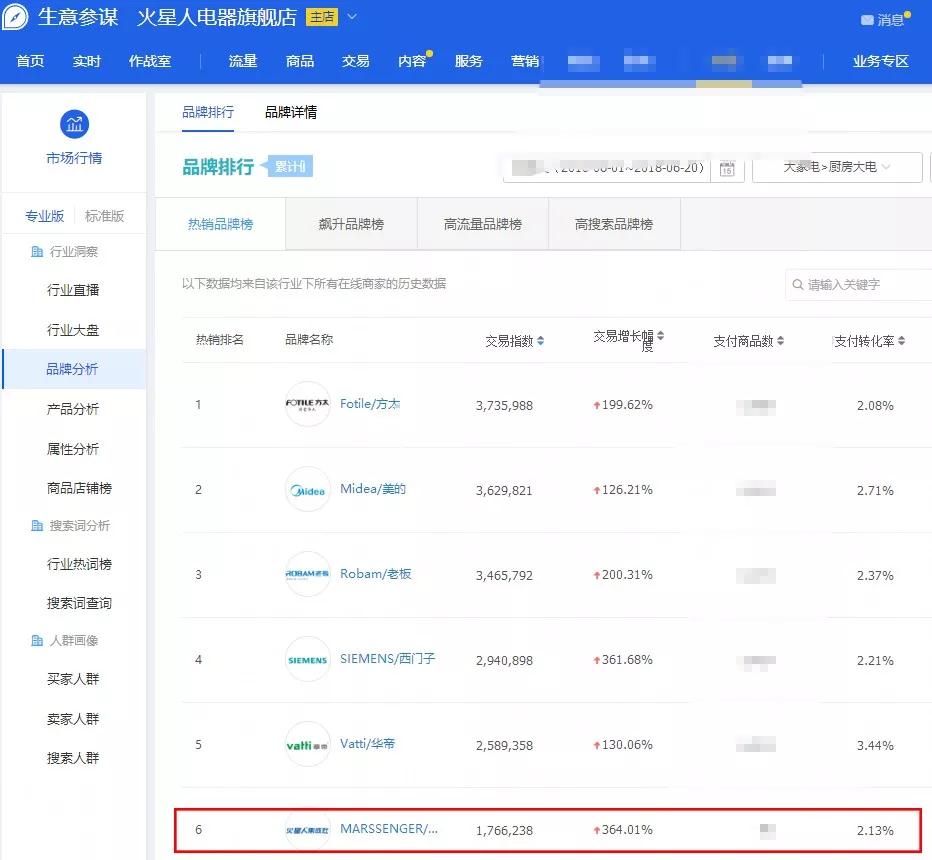Viewport: 932px width, 860px height.
Task: Click the Midea brand logo
Action: pyautogui.click(x=307, y=489)
